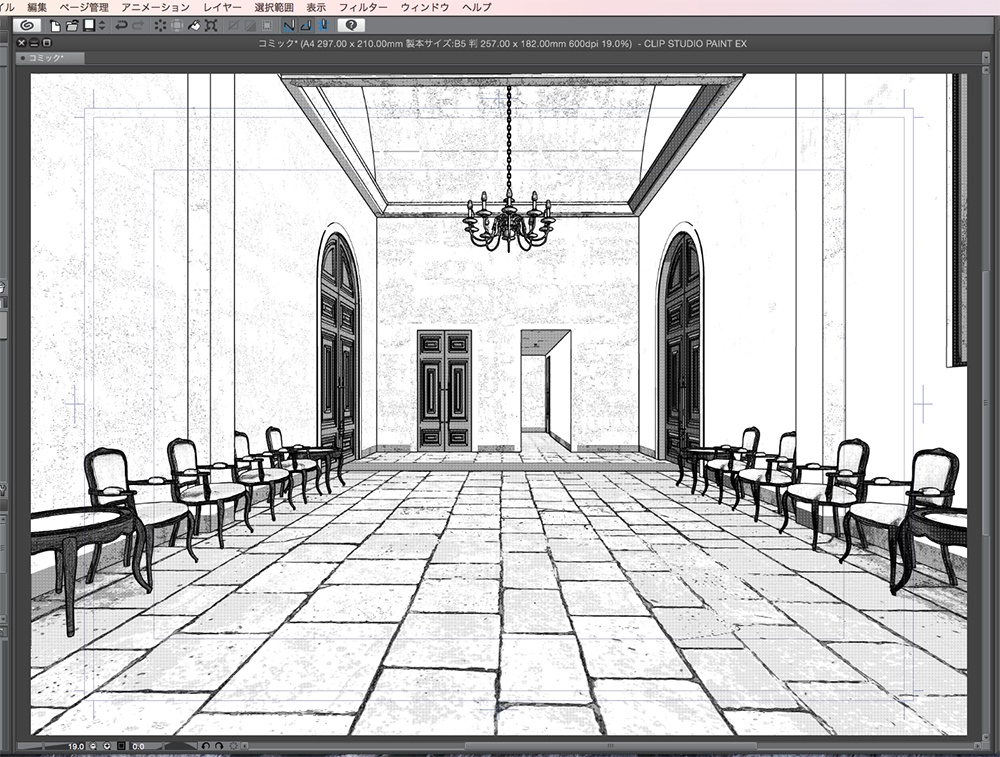Activate Scale/Rotate transform icon

pos(211,26)
